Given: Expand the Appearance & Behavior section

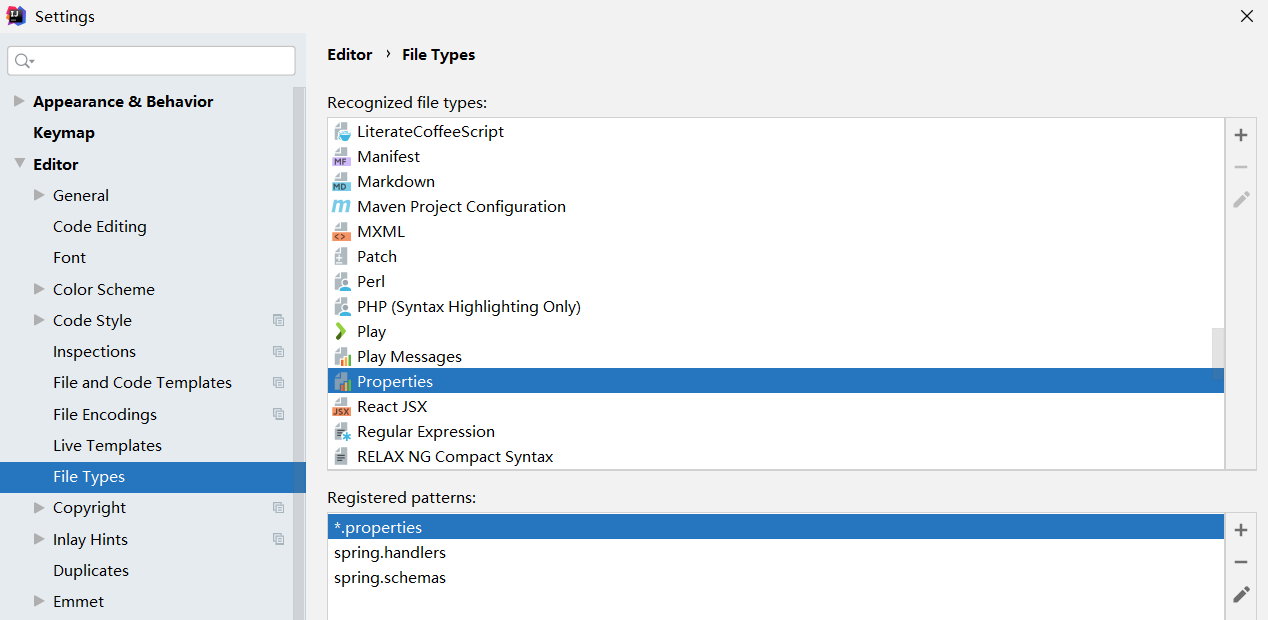Looking at the screenshot, I should click(19, 101).
